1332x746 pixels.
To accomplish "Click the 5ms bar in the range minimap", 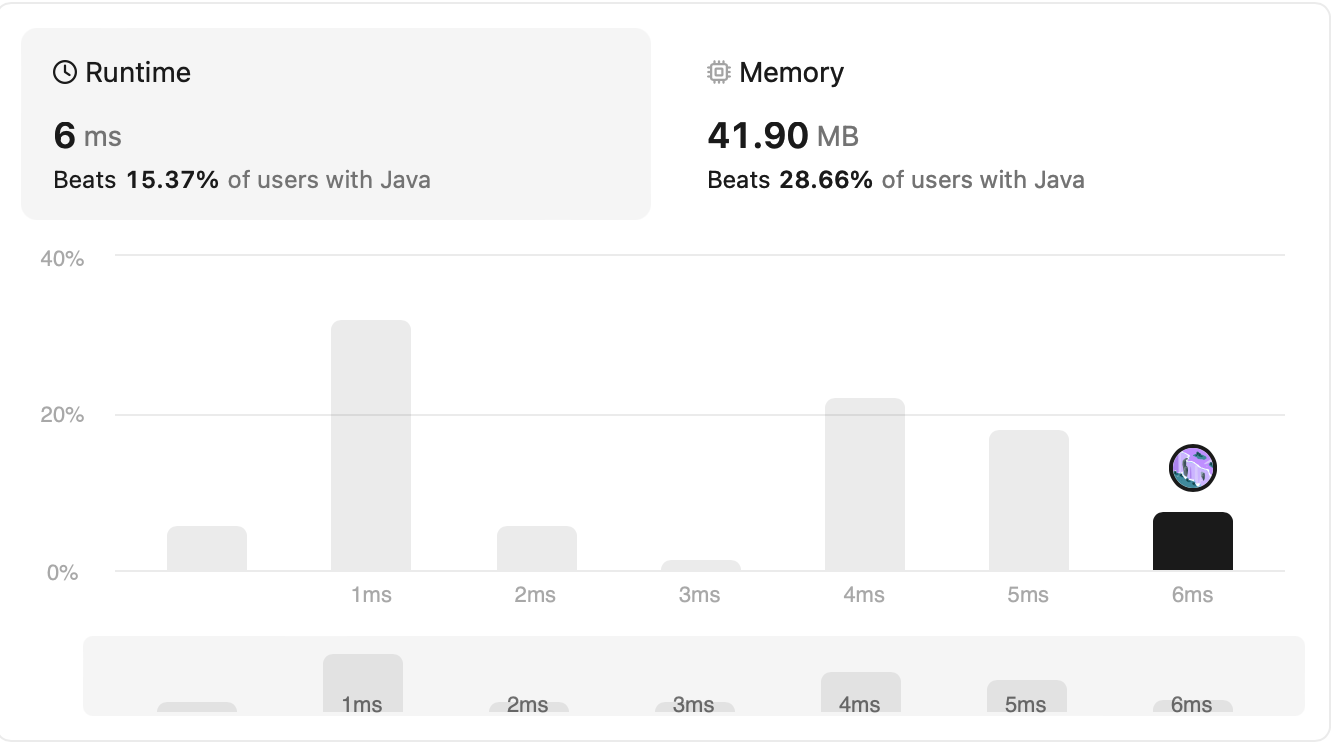I will click(x=1027, y=696).
